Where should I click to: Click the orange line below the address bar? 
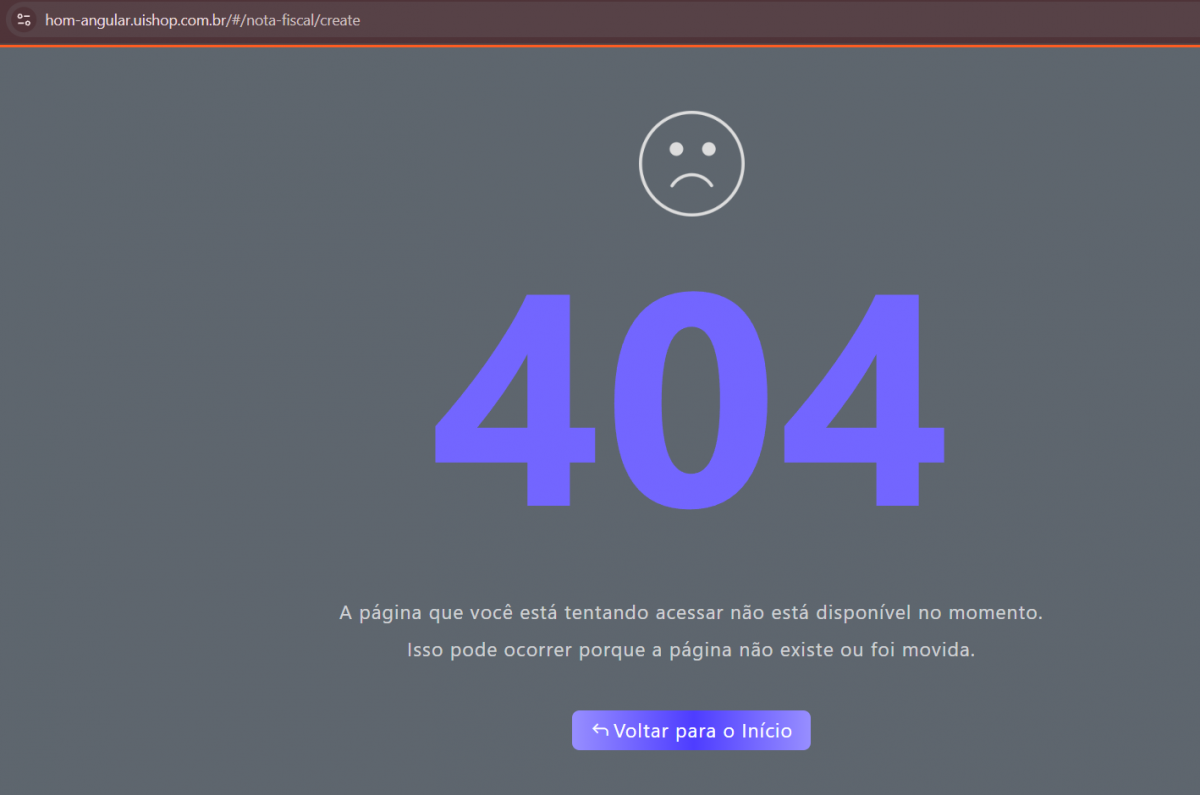(600, 45)
